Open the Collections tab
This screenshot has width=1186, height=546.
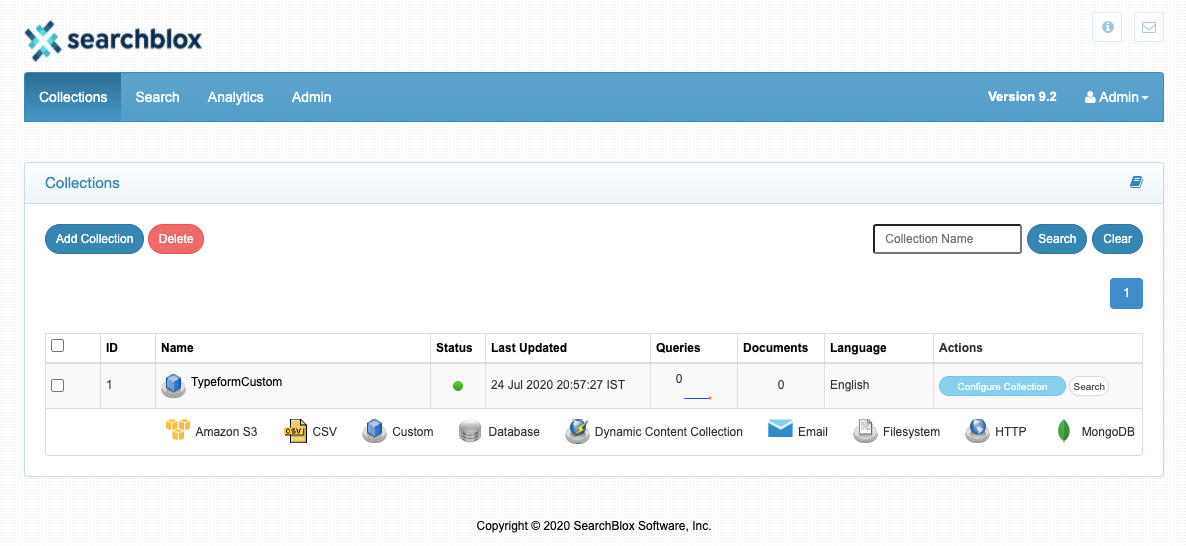73,97
